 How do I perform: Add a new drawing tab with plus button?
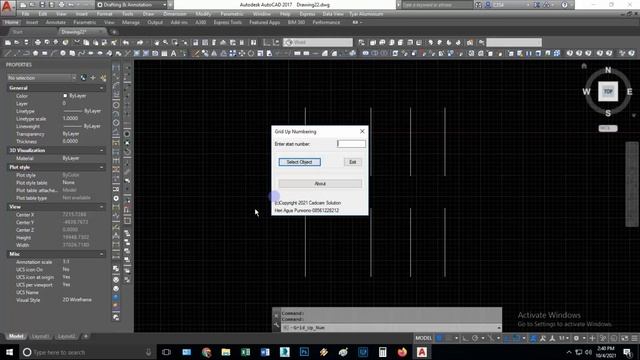click(x=114, y=32)
